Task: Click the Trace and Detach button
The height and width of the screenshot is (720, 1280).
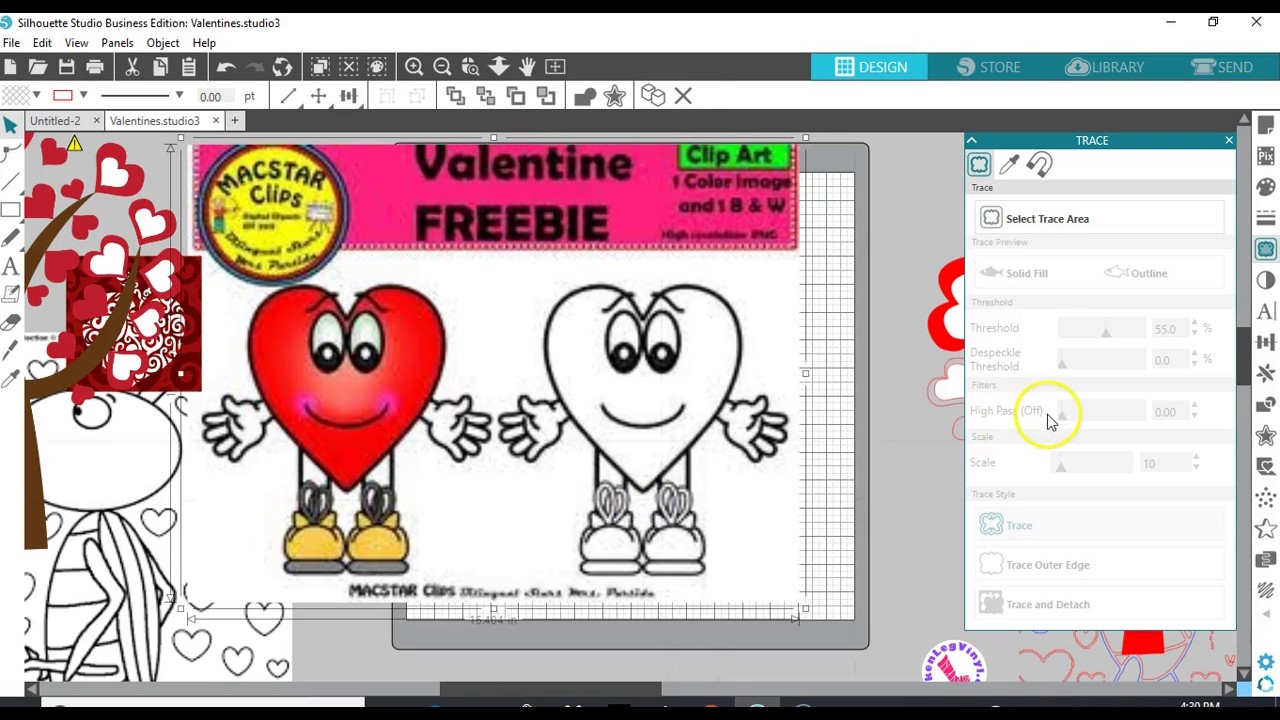Action: [x=1099, y=604]
